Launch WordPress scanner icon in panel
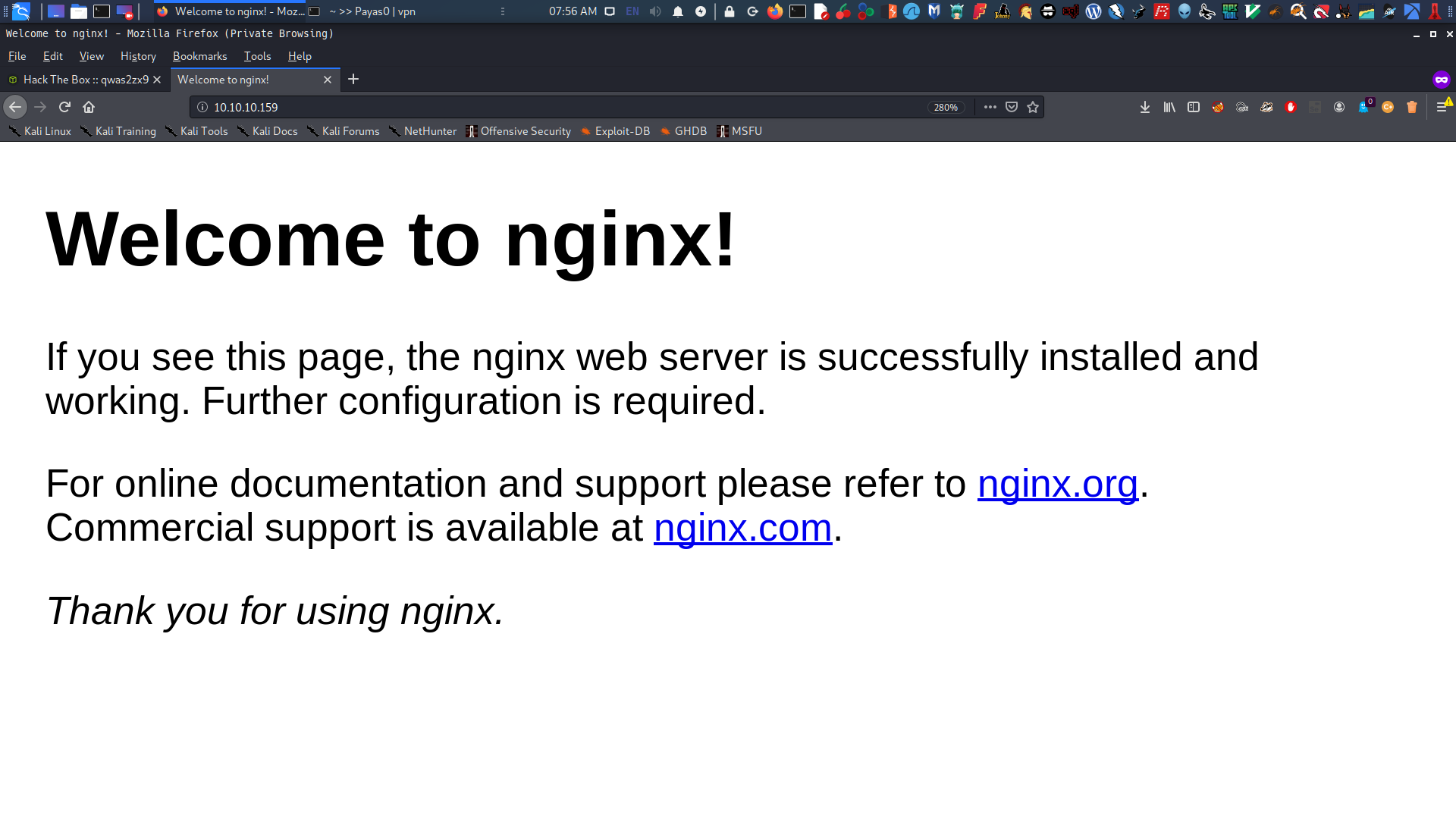This screenshot has width=1456, height=819. point(1094,11)
